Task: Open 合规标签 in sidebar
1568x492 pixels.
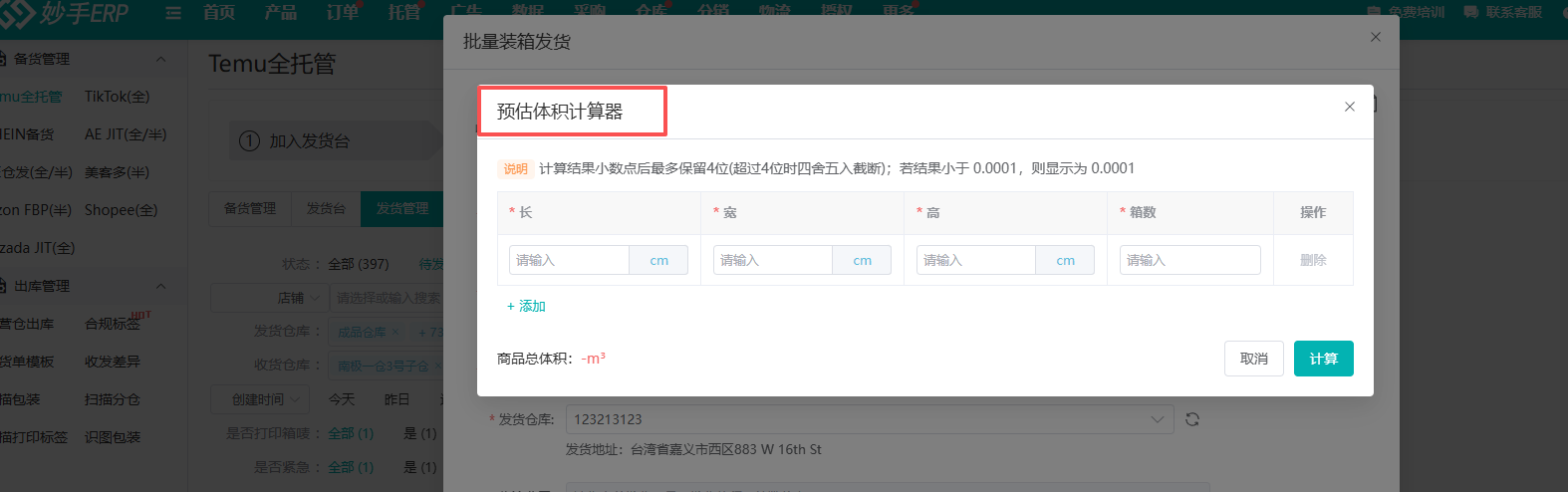Action: tap(113, 324)
